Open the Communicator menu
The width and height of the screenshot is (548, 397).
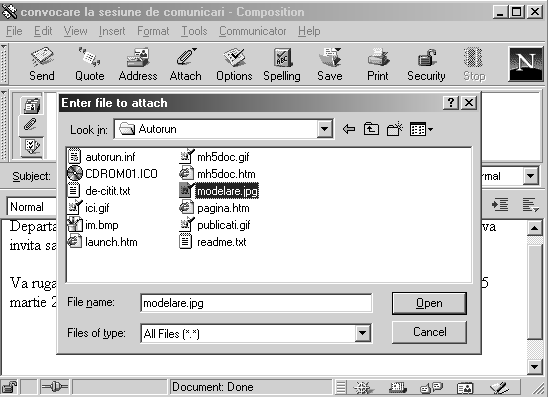click(x=253, y=31)
